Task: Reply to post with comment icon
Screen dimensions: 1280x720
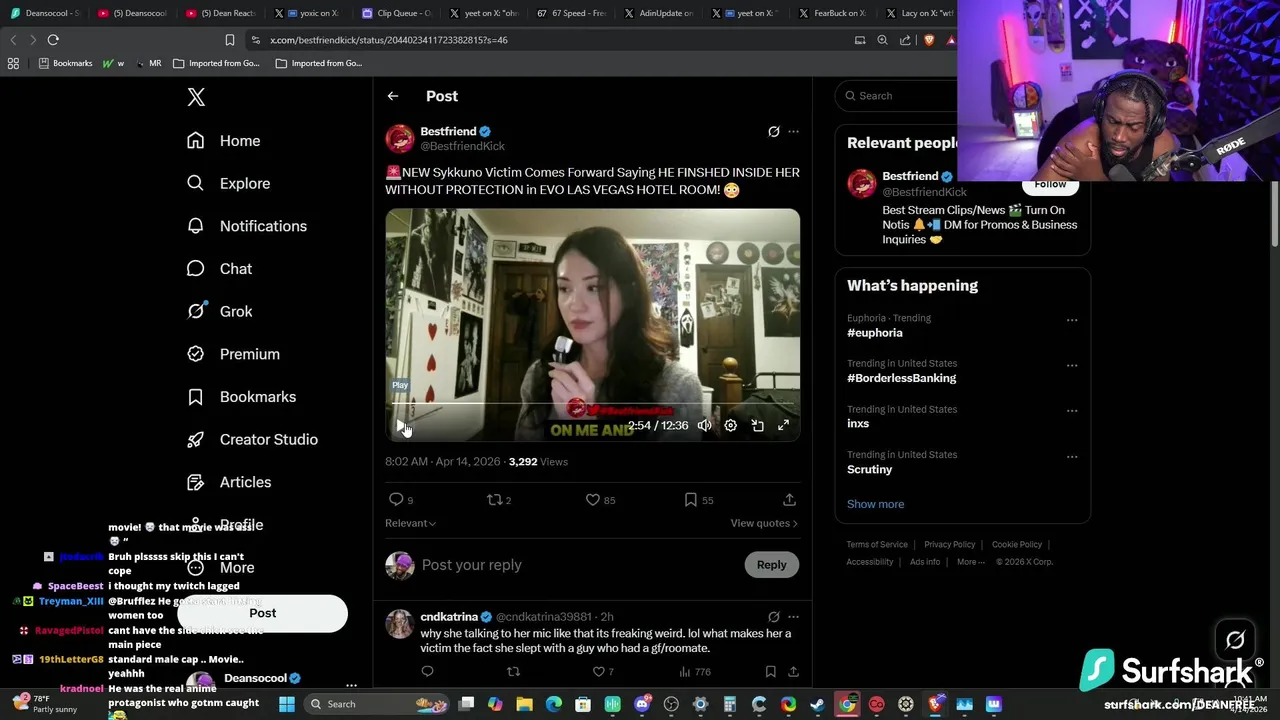Action: tap(396, 499)
